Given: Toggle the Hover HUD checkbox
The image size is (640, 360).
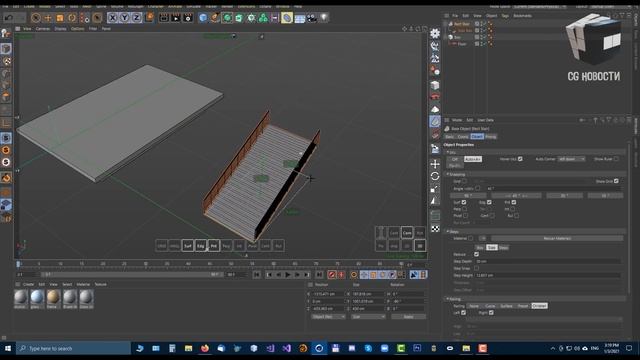Looking at the screenshot, I should click(x=520, y=159).
